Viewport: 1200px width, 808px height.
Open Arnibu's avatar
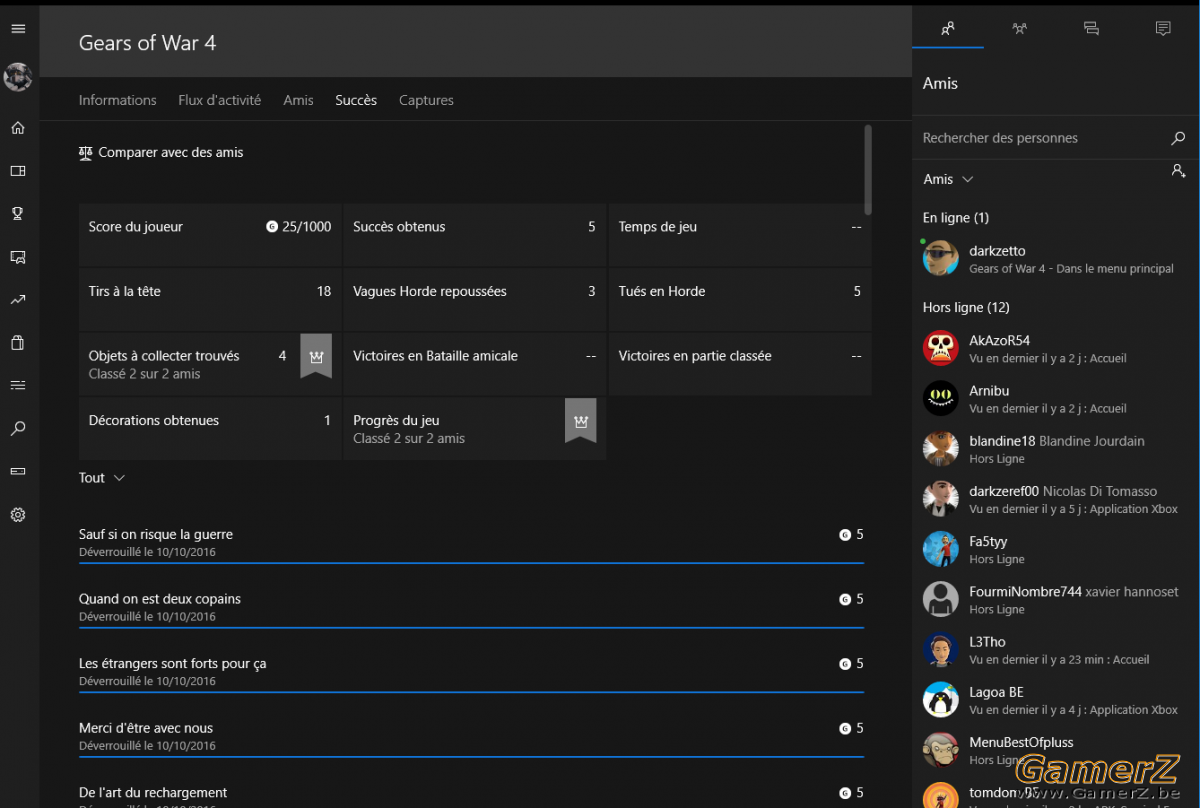(940, 398)
